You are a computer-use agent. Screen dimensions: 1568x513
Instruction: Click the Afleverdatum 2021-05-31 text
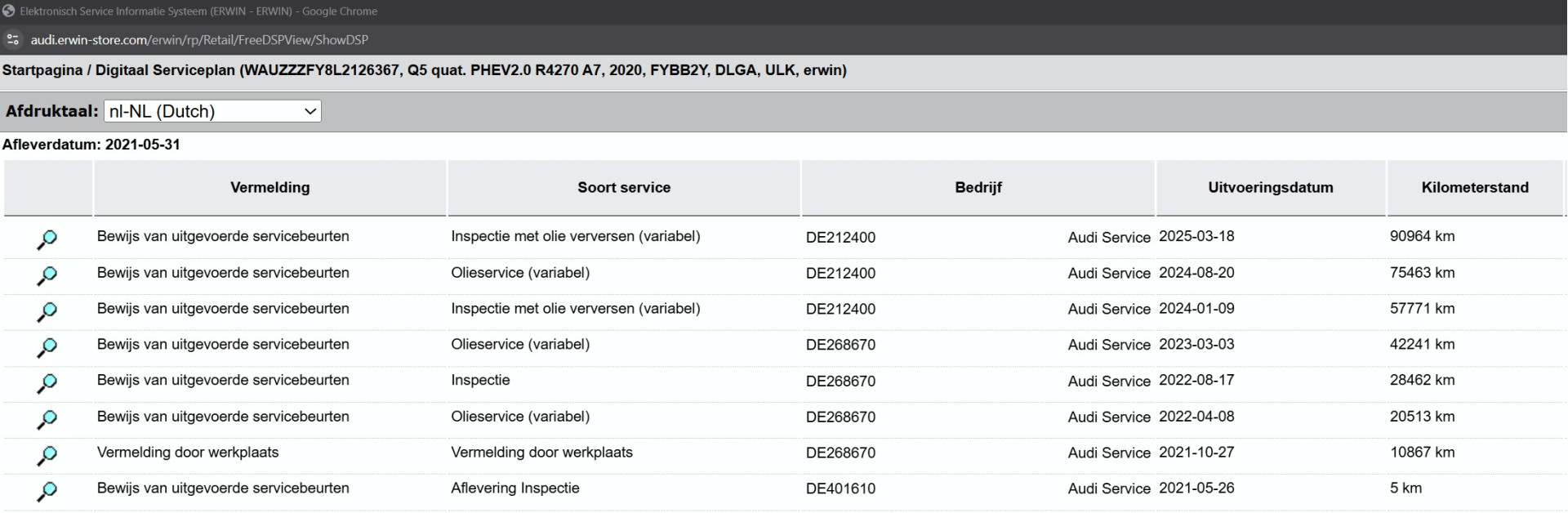tap(91, 145)
